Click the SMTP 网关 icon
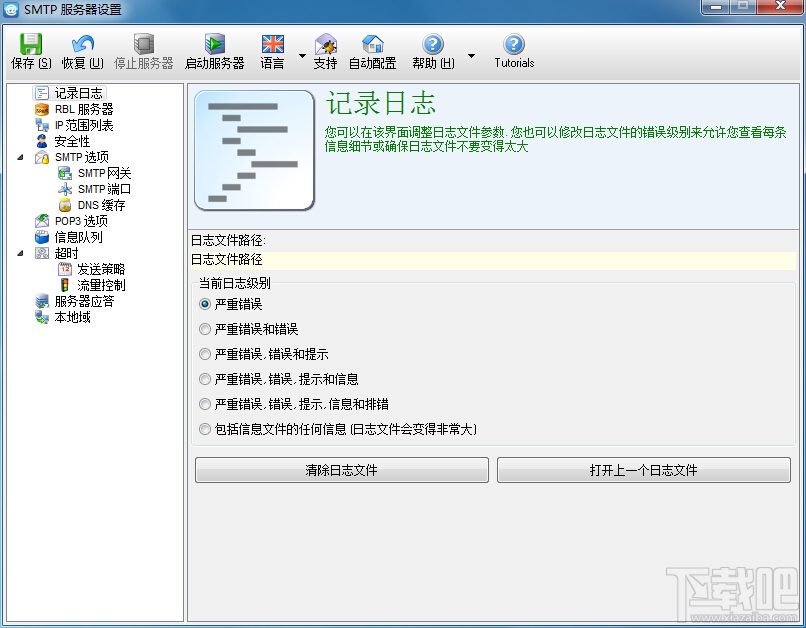This screenshot has width=806, height=628. [65, 173]
